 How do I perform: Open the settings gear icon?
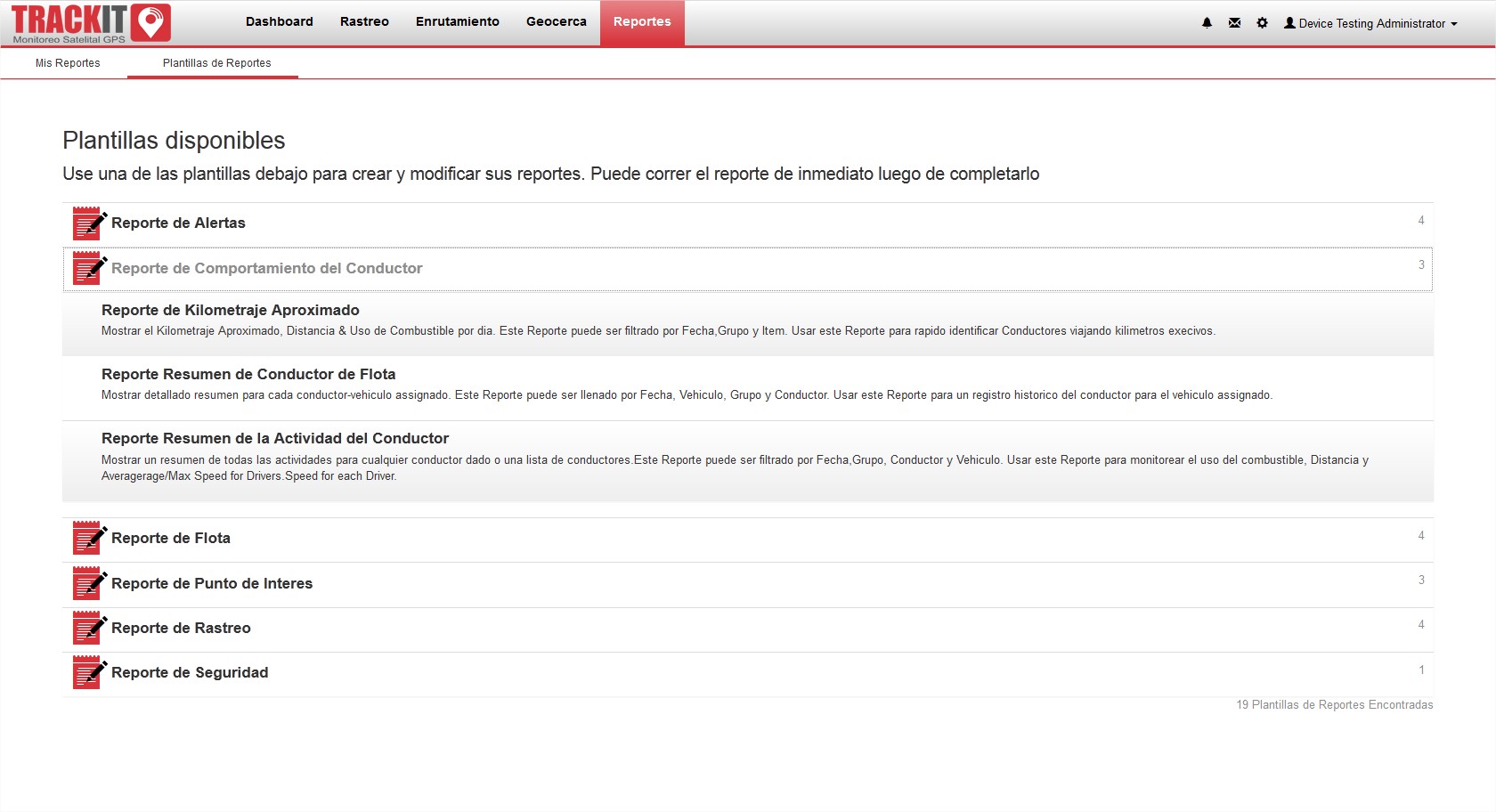tap(1262, 23)
